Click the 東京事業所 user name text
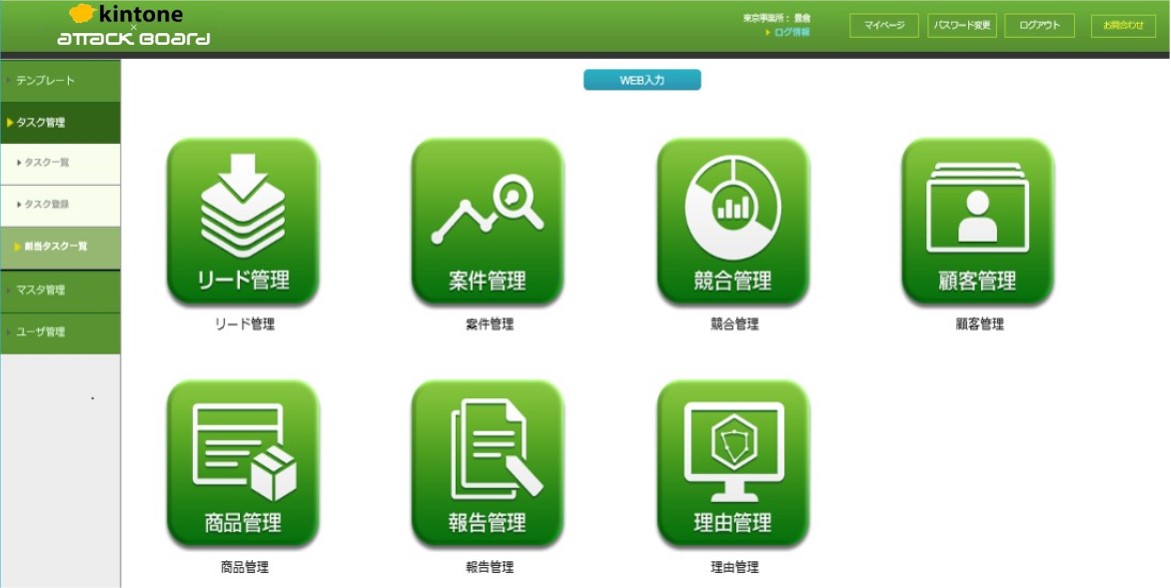This screenshot has width=1171, height=588. click(777, 17)
